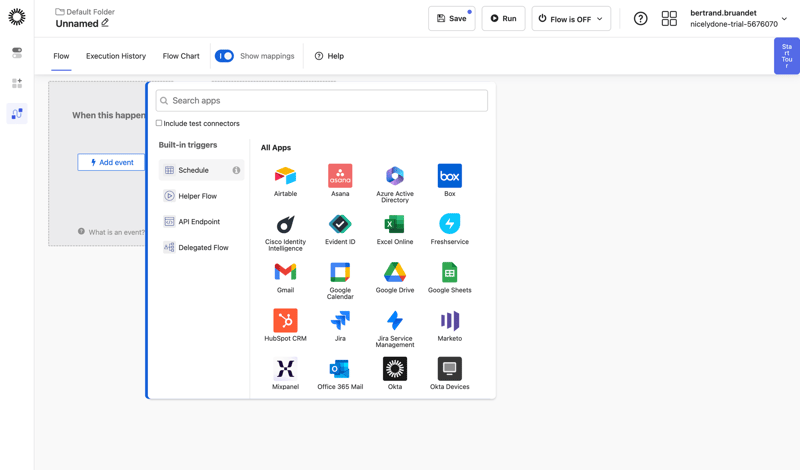The width and height of the screenshot is (800, 470).
Task: Open the flows sidebar icon
Action: point(17,113)
